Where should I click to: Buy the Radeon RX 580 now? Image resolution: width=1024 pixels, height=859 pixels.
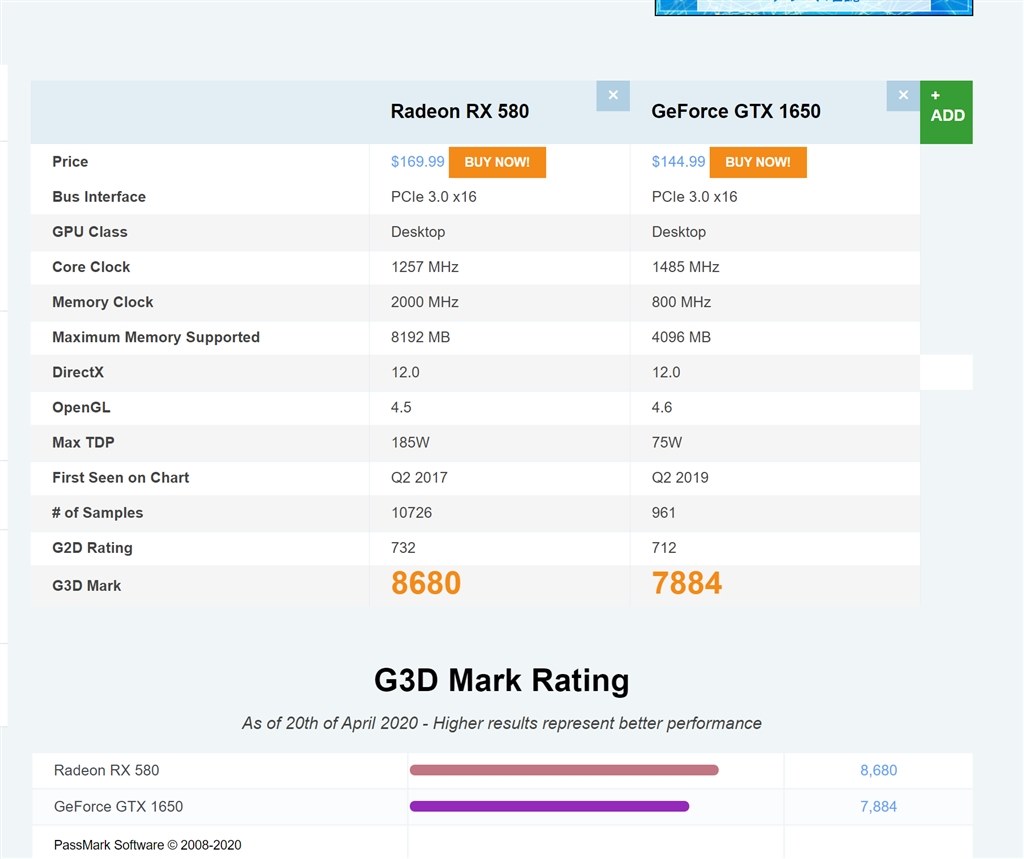coord(497,162)
